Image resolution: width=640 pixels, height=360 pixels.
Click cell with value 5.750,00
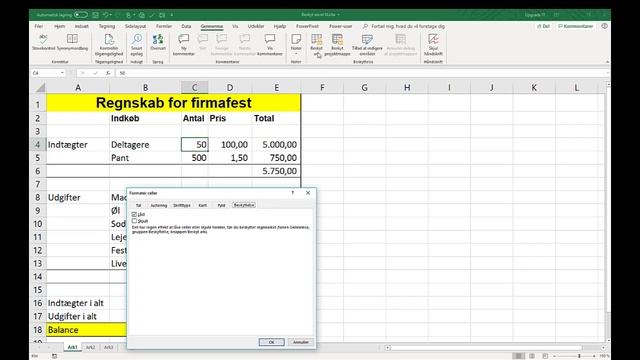[276, 171]
